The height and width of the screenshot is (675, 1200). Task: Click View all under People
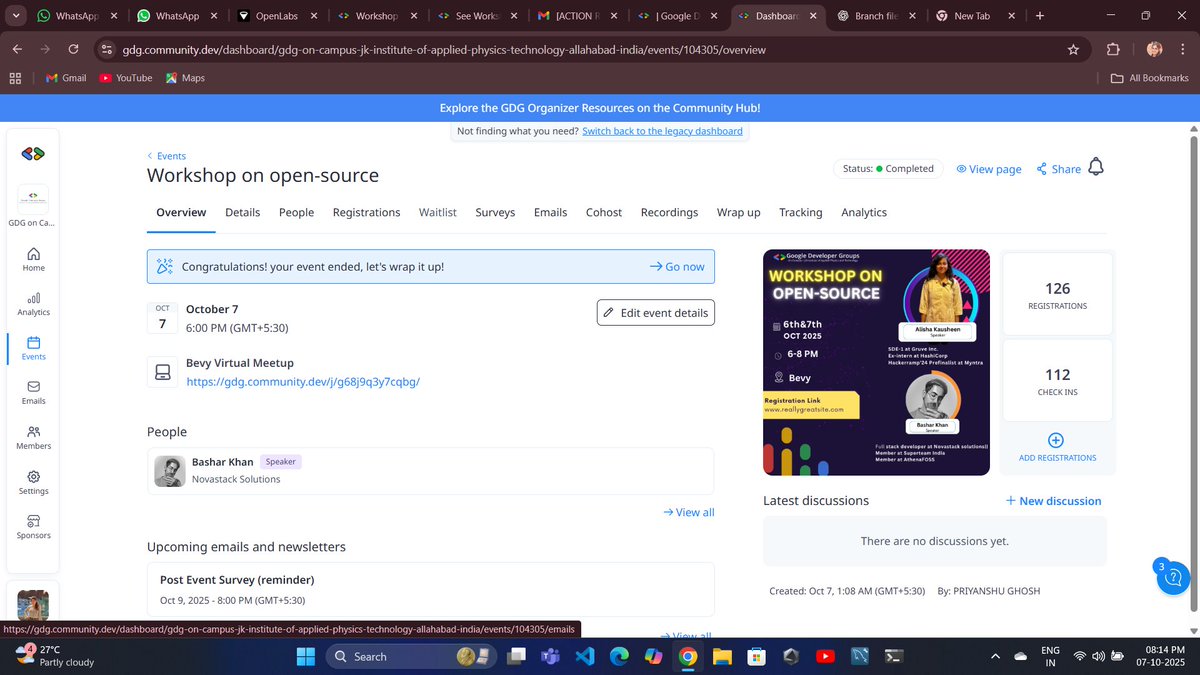(689, 512)
